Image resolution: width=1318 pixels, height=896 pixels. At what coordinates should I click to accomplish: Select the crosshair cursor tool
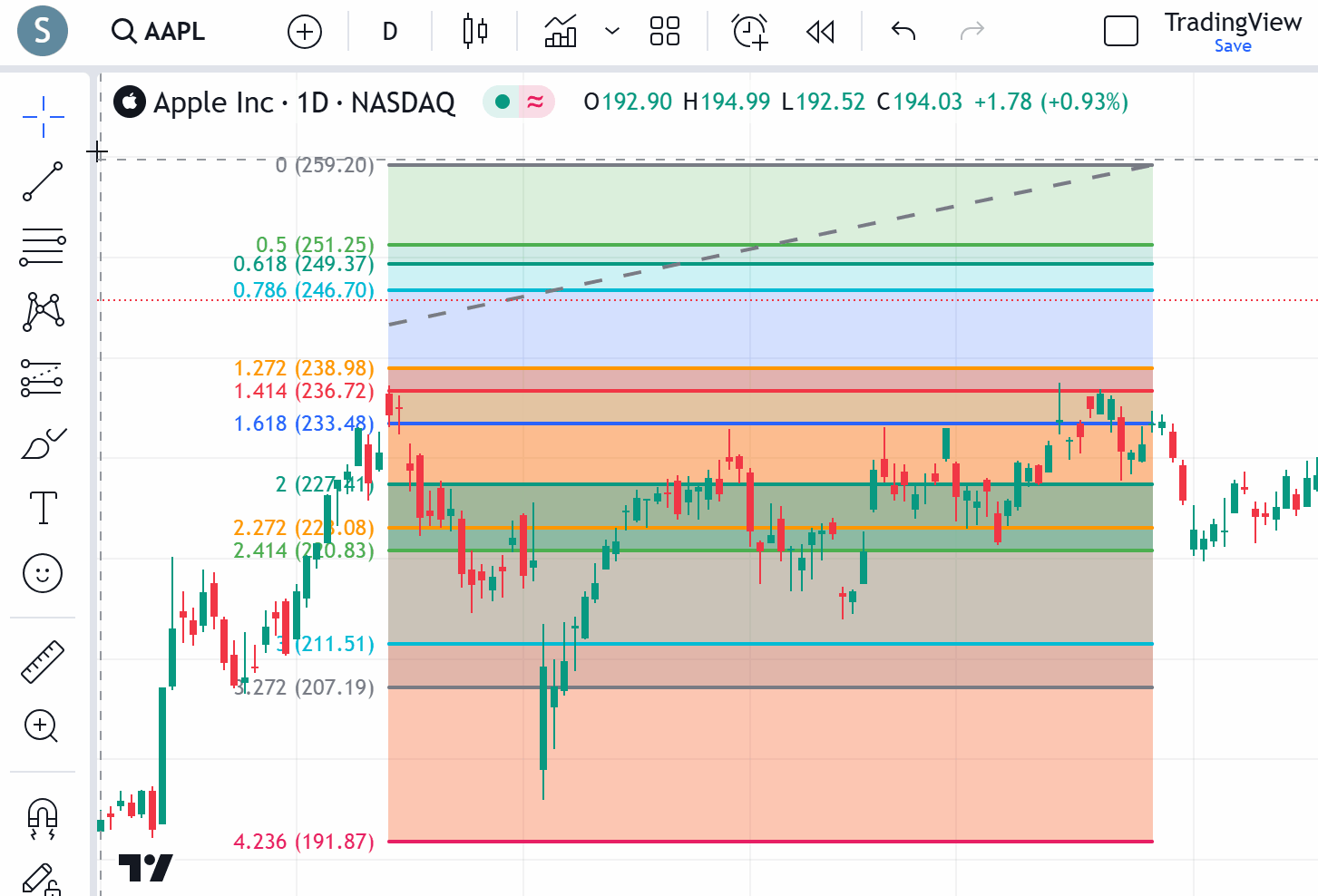43,117
